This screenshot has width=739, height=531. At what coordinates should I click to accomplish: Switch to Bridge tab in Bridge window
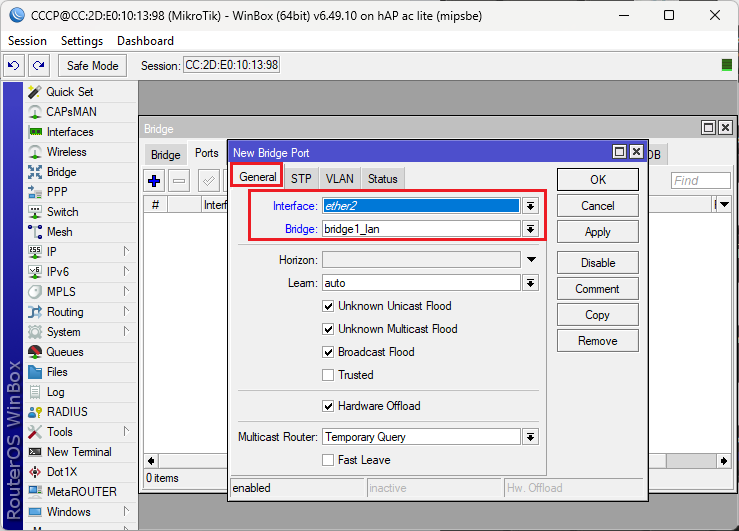pyautogui.click(x=165, y=155)
